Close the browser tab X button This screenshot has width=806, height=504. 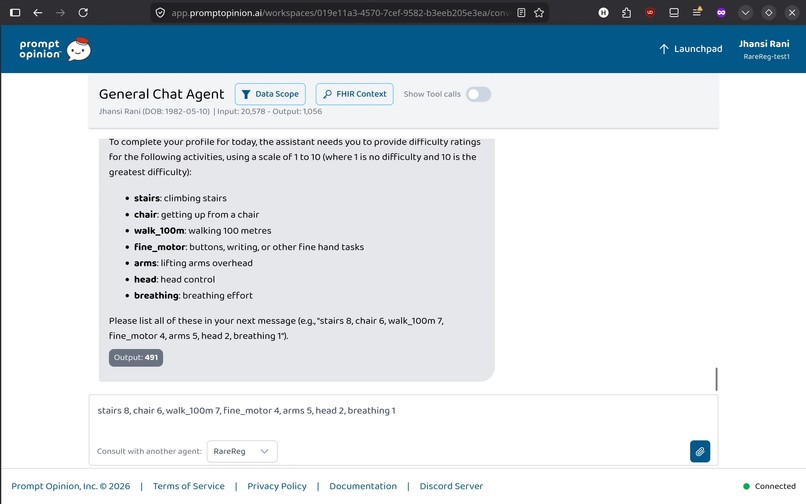click(x=792, y=12)
